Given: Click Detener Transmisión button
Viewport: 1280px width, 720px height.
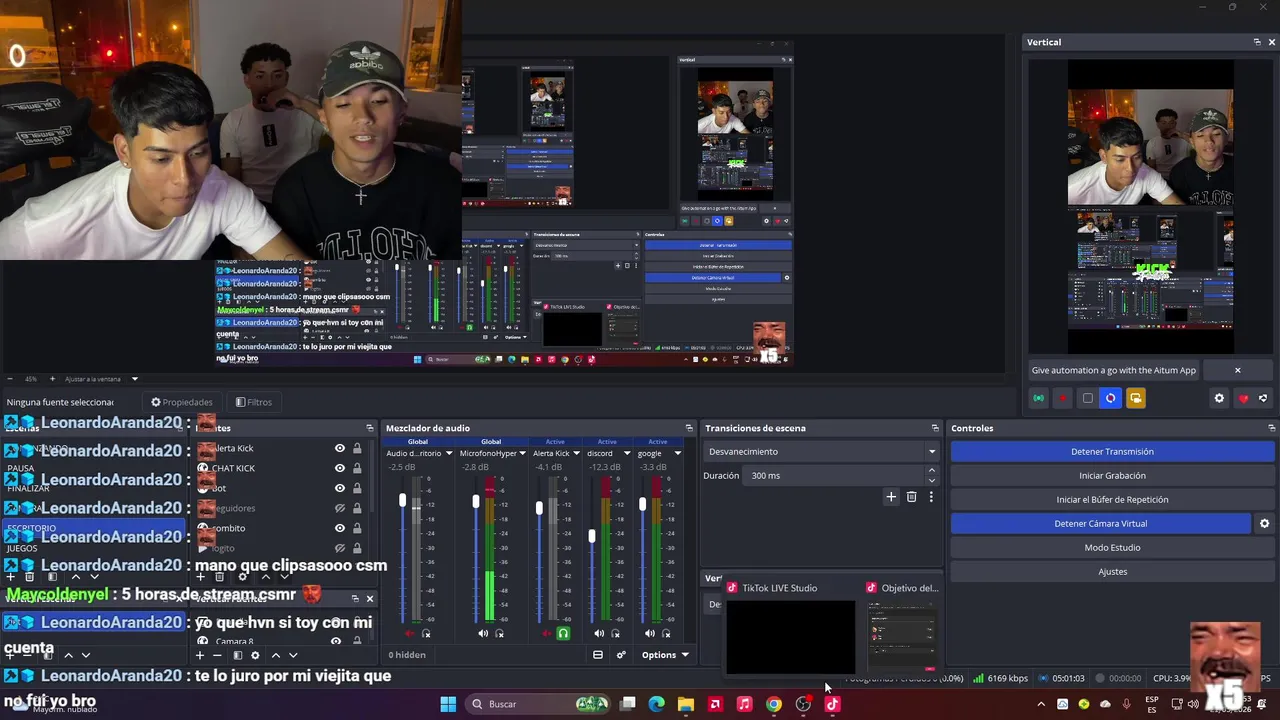Looking at the screenshot, I should [x=1112, y=451].
